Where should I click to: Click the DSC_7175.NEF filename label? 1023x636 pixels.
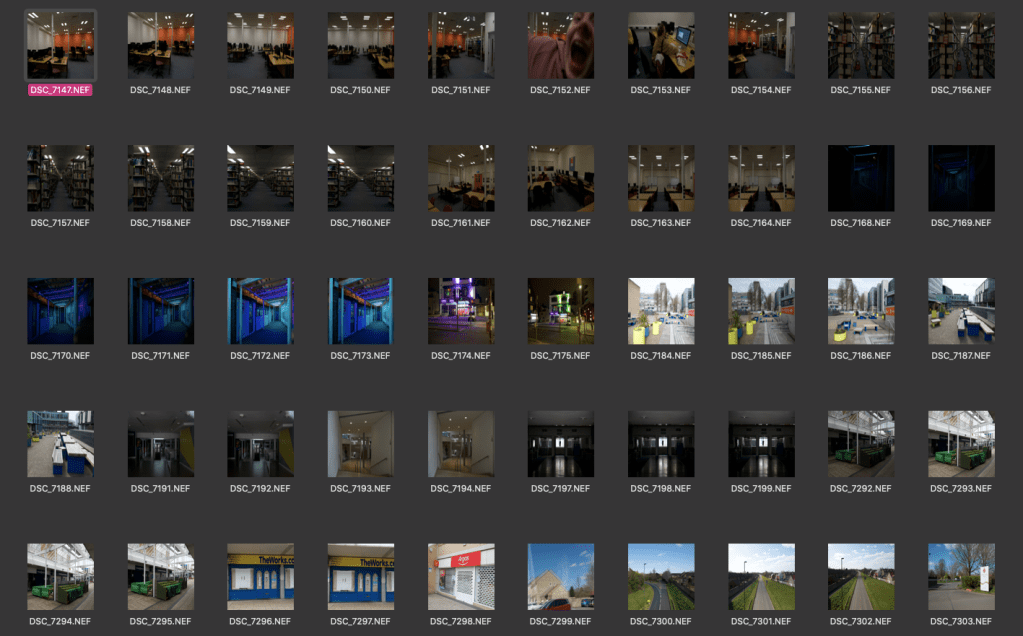click(560, 356)
